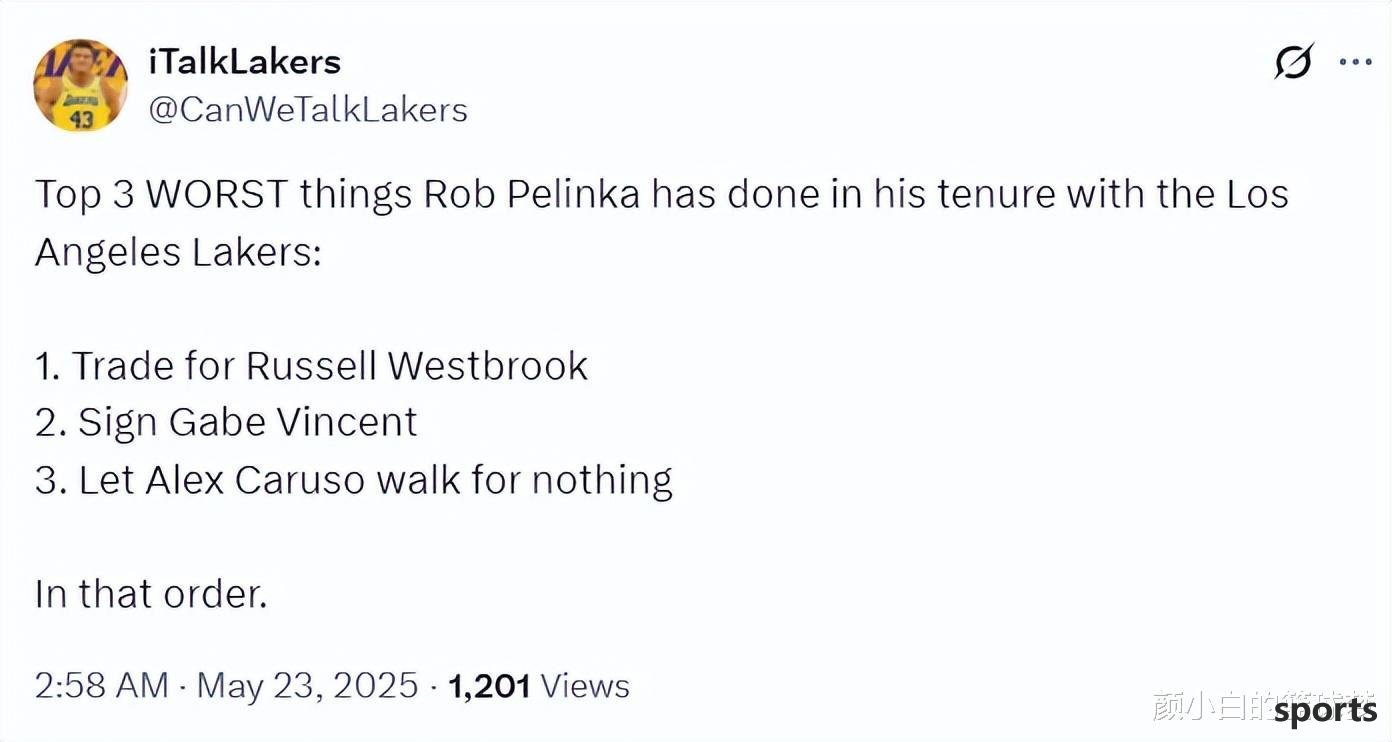This screenshot has width=1392, height=742.
Task: Select the Trade for Russell Westbrook line
Action: coord(311,366)
